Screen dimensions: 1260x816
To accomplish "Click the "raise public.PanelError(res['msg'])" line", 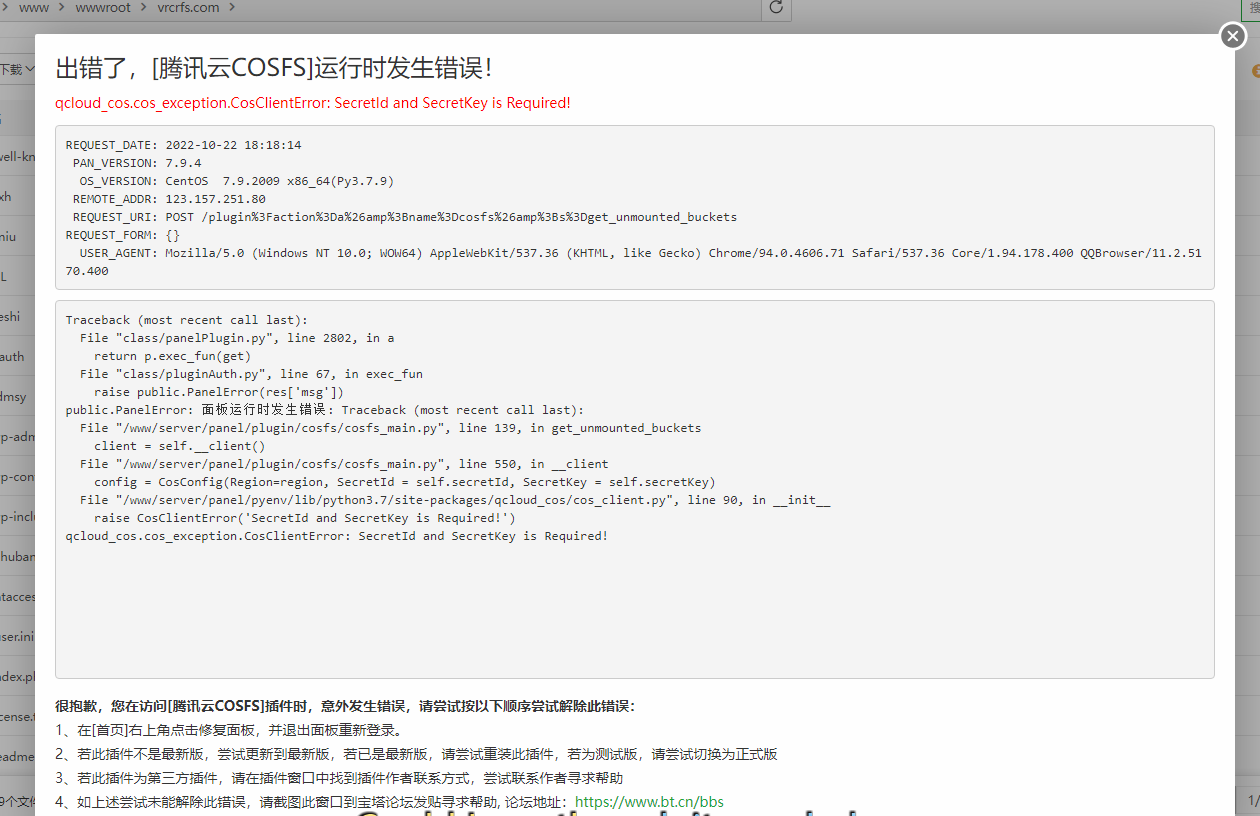I will coord(219,392).
